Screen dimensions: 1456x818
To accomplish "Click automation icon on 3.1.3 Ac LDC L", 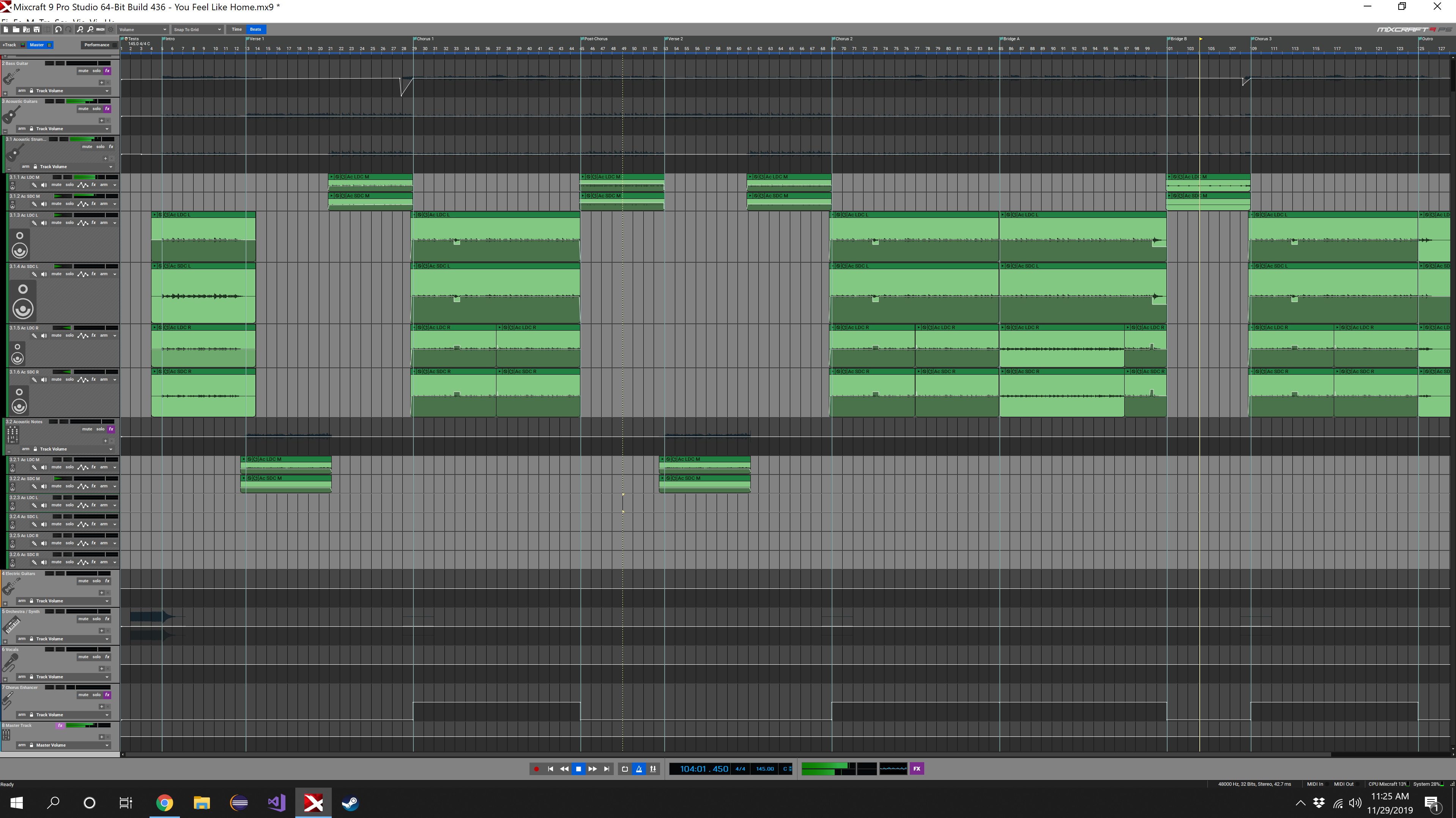I will (83, 223).
